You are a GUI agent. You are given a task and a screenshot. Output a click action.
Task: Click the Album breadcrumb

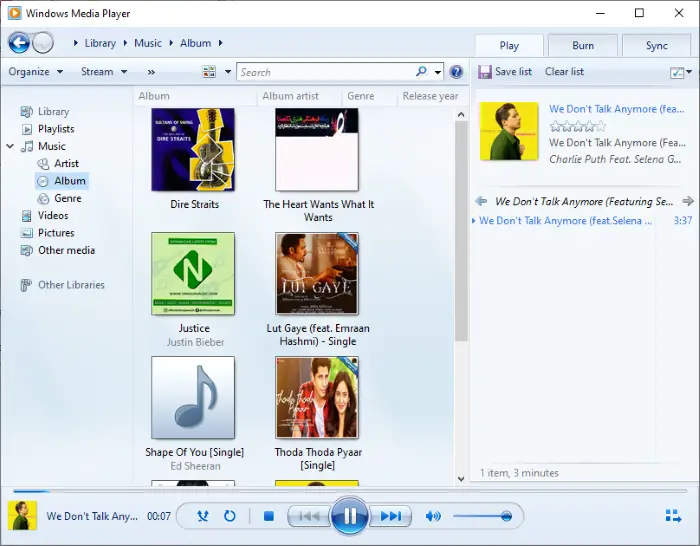tap(196, 43)
